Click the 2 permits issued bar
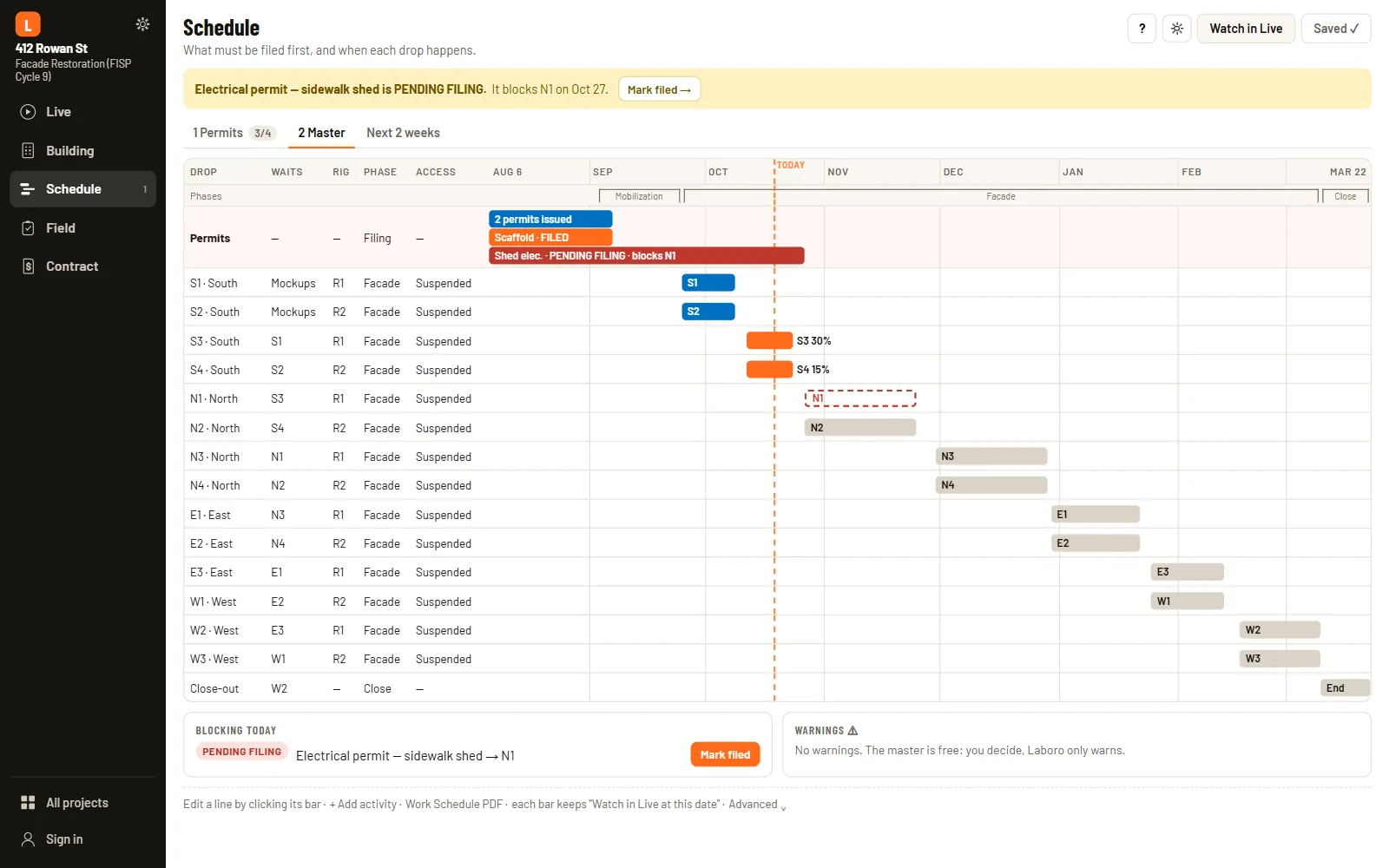 (x=550, y=220)
